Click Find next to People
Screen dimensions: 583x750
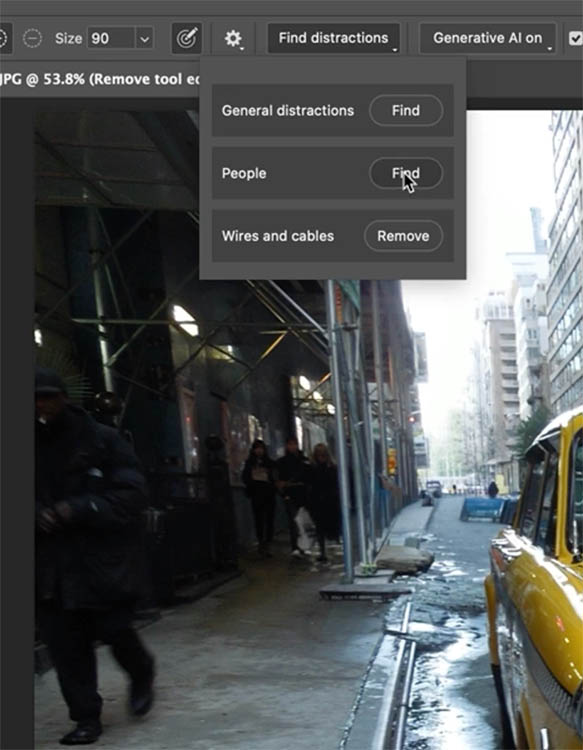coord(406,173)
